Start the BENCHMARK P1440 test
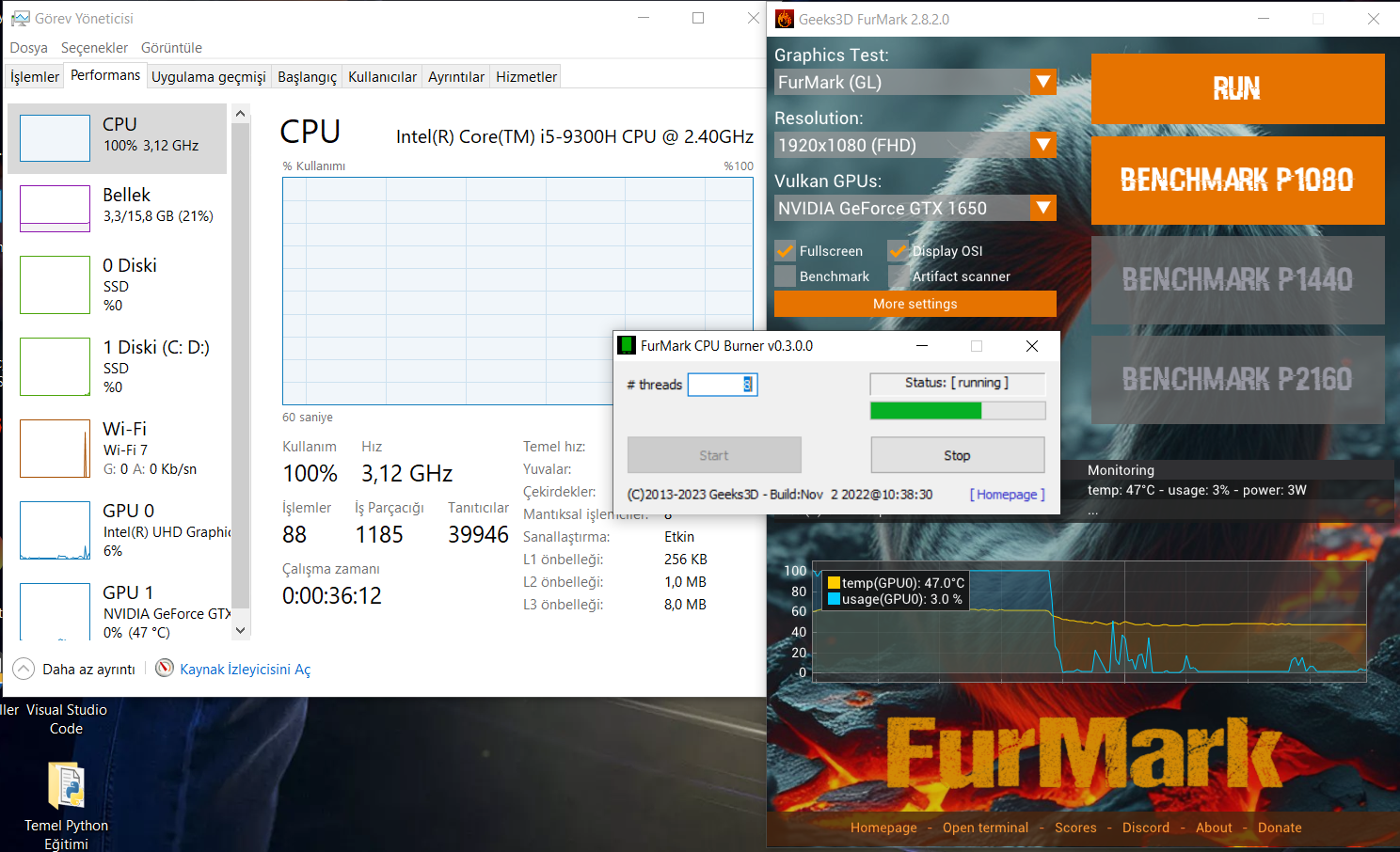The height and width of the screenshot is (852, 1400). 1237,280
